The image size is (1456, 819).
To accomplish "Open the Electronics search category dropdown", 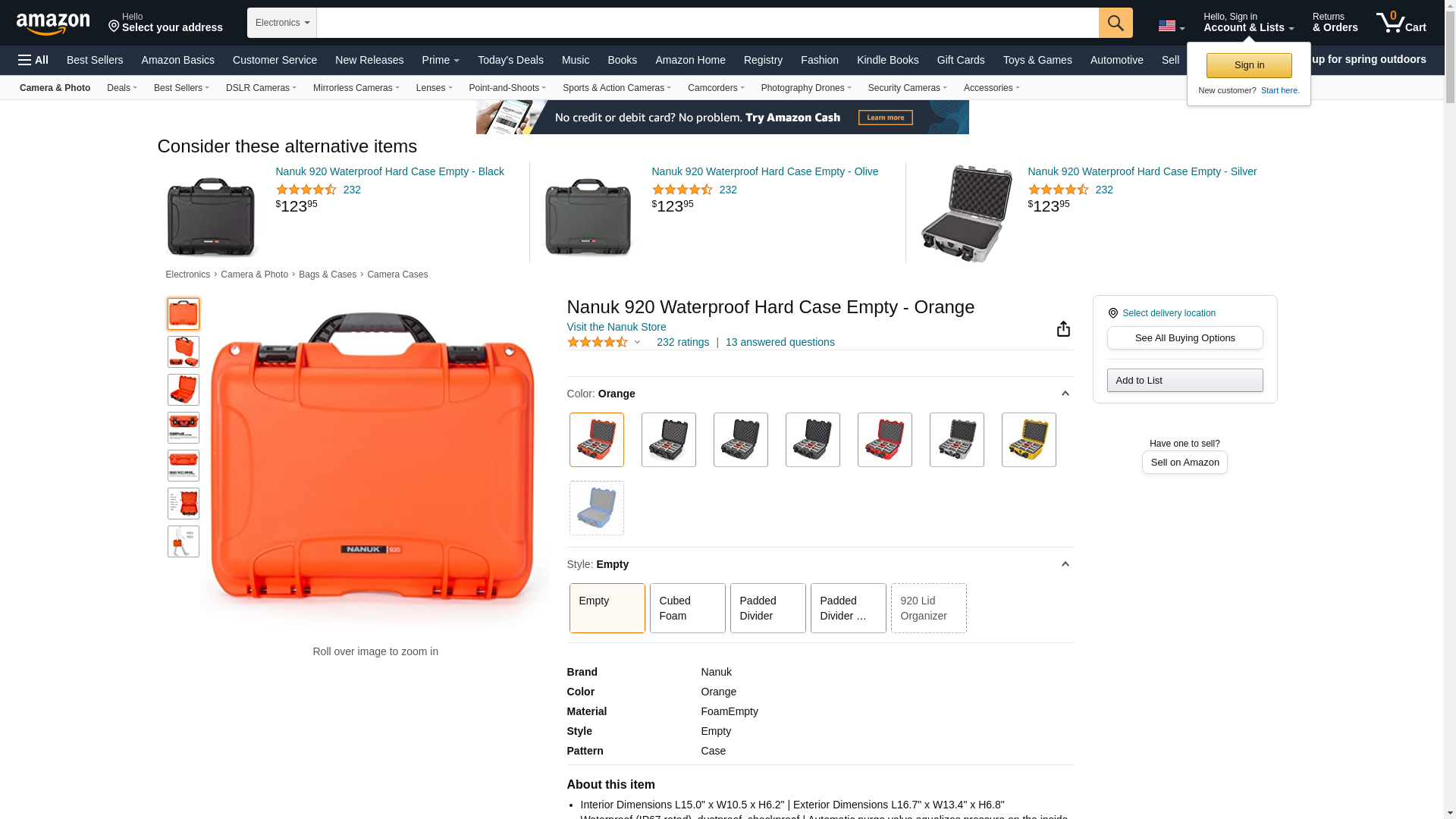I will coord(282,23).
